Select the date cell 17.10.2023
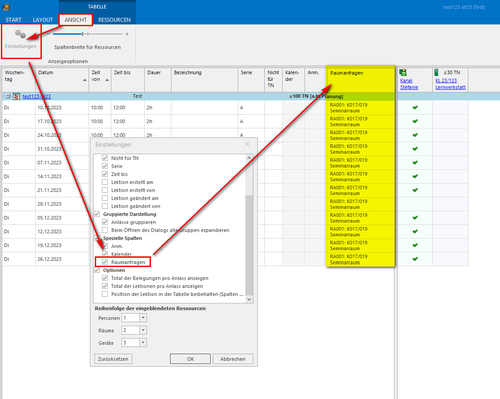This screenshot has width=500, height=399. (x=62, y=121)
